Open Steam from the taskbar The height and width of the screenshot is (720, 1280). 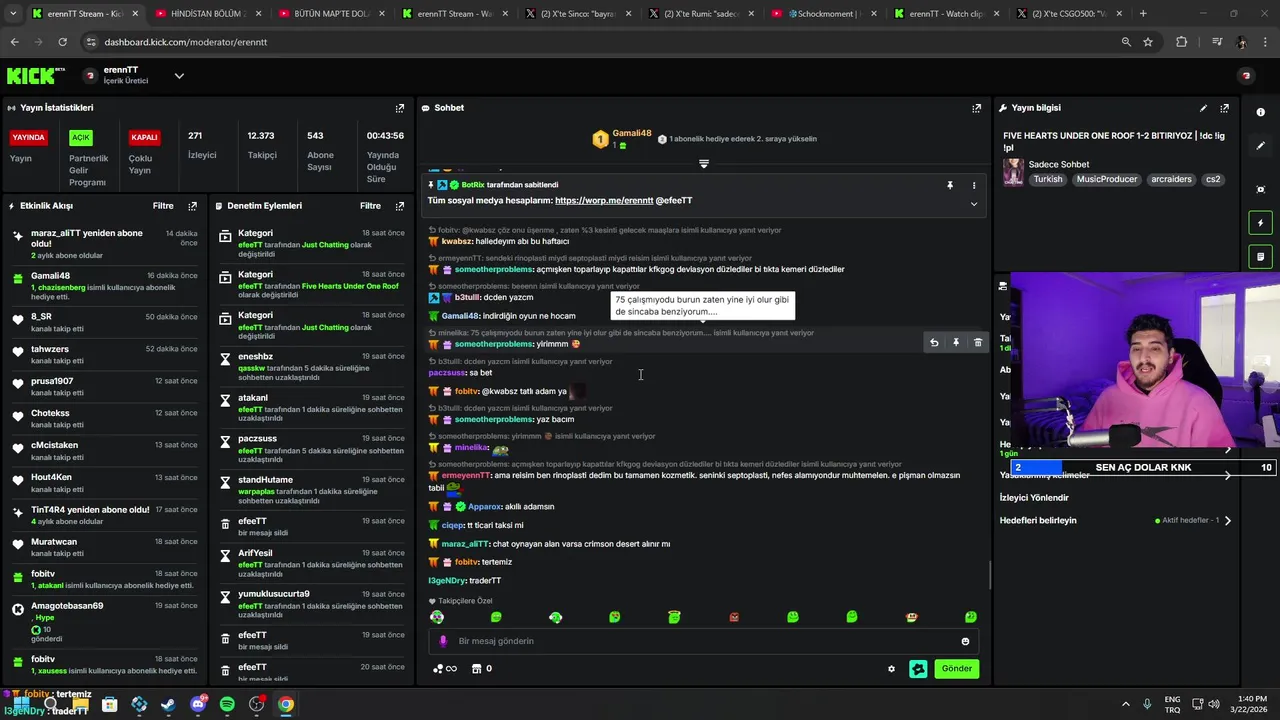tap(168, 705)
